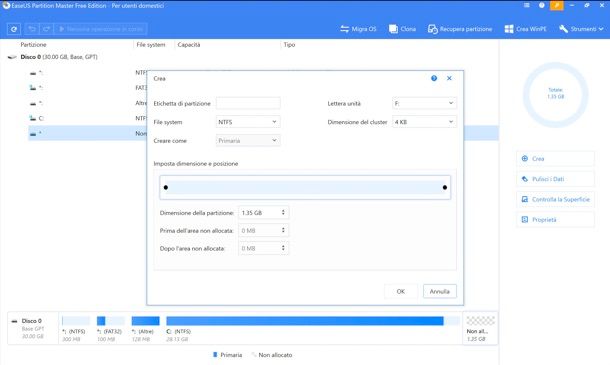Close the Crea dialog

[x=449, y=78]
